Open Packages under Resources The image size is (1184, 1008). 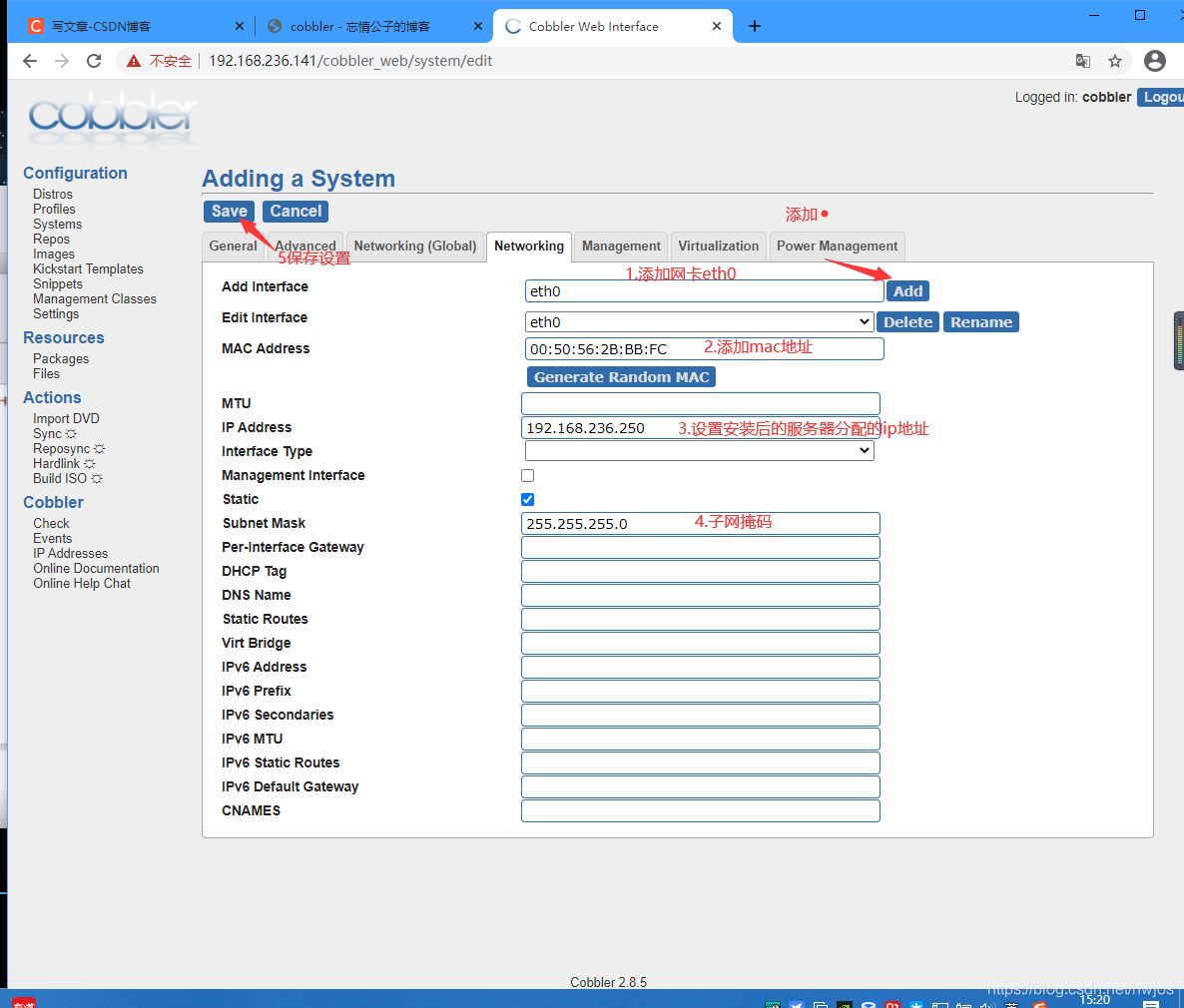pyautogui.click(x=61, y=358)
